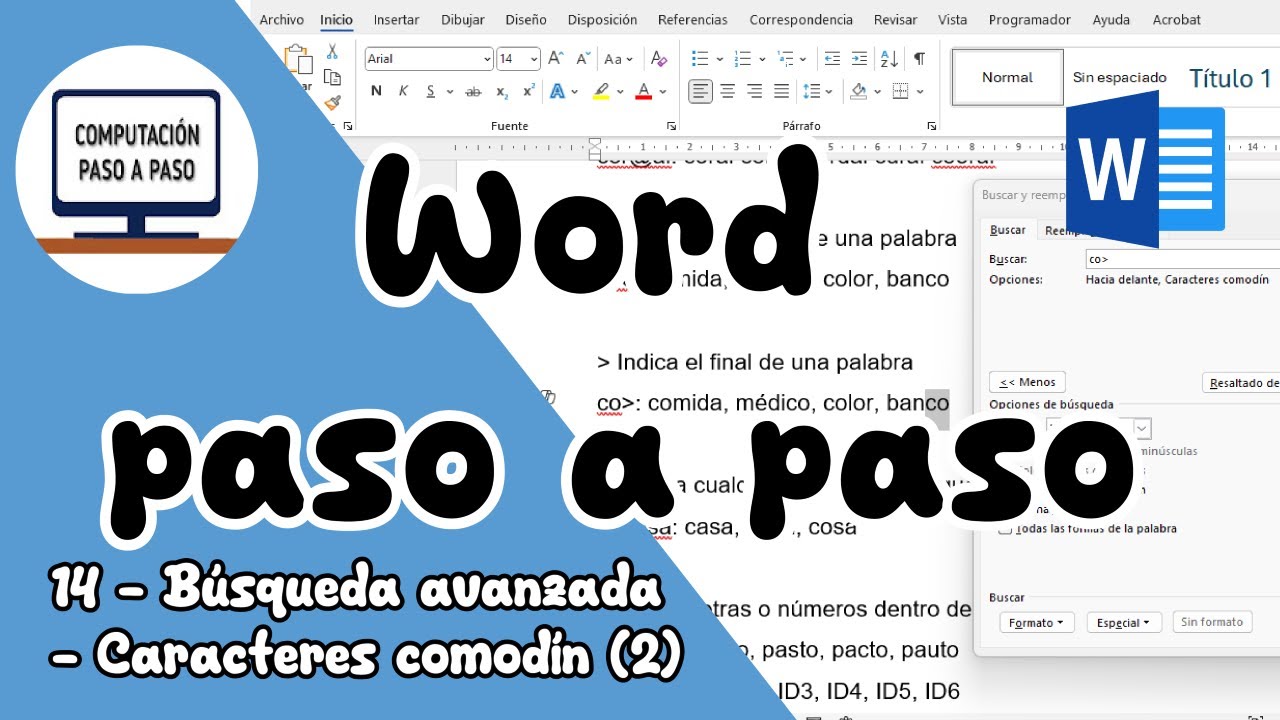Switch to the Insertar ribbon tab
The image size is (1280, 720).
point(396,20)
